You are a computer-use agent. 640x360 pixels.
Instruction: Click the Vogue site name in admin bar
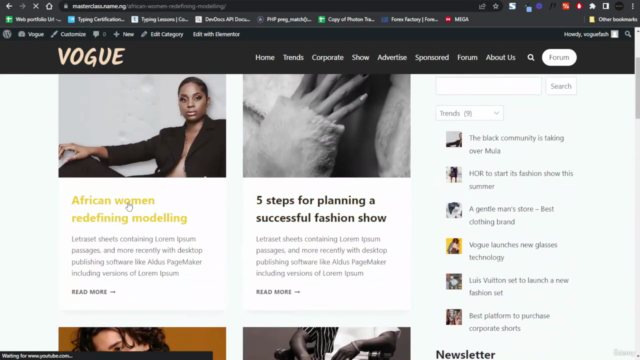point(31,34)
